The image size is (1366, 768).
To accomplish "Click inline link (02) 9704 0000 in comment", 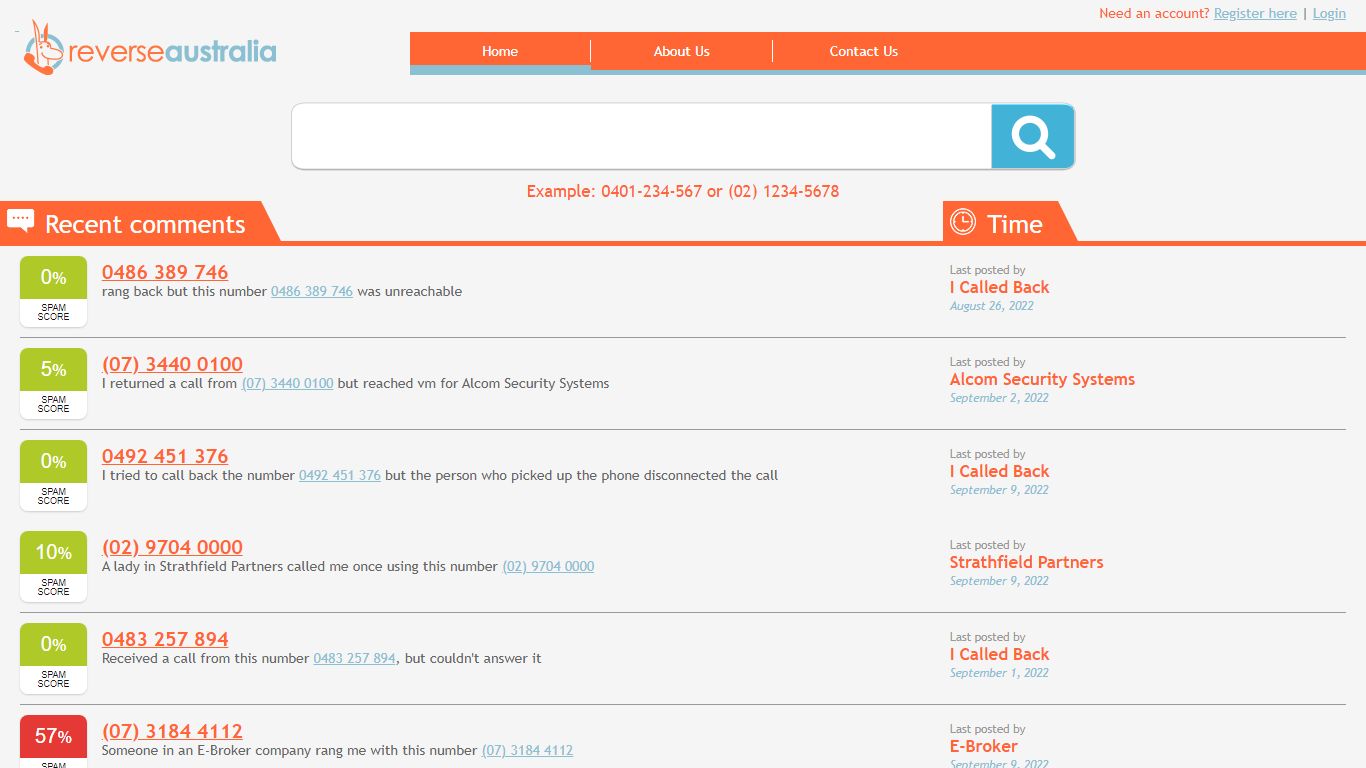I will [548, 566].
